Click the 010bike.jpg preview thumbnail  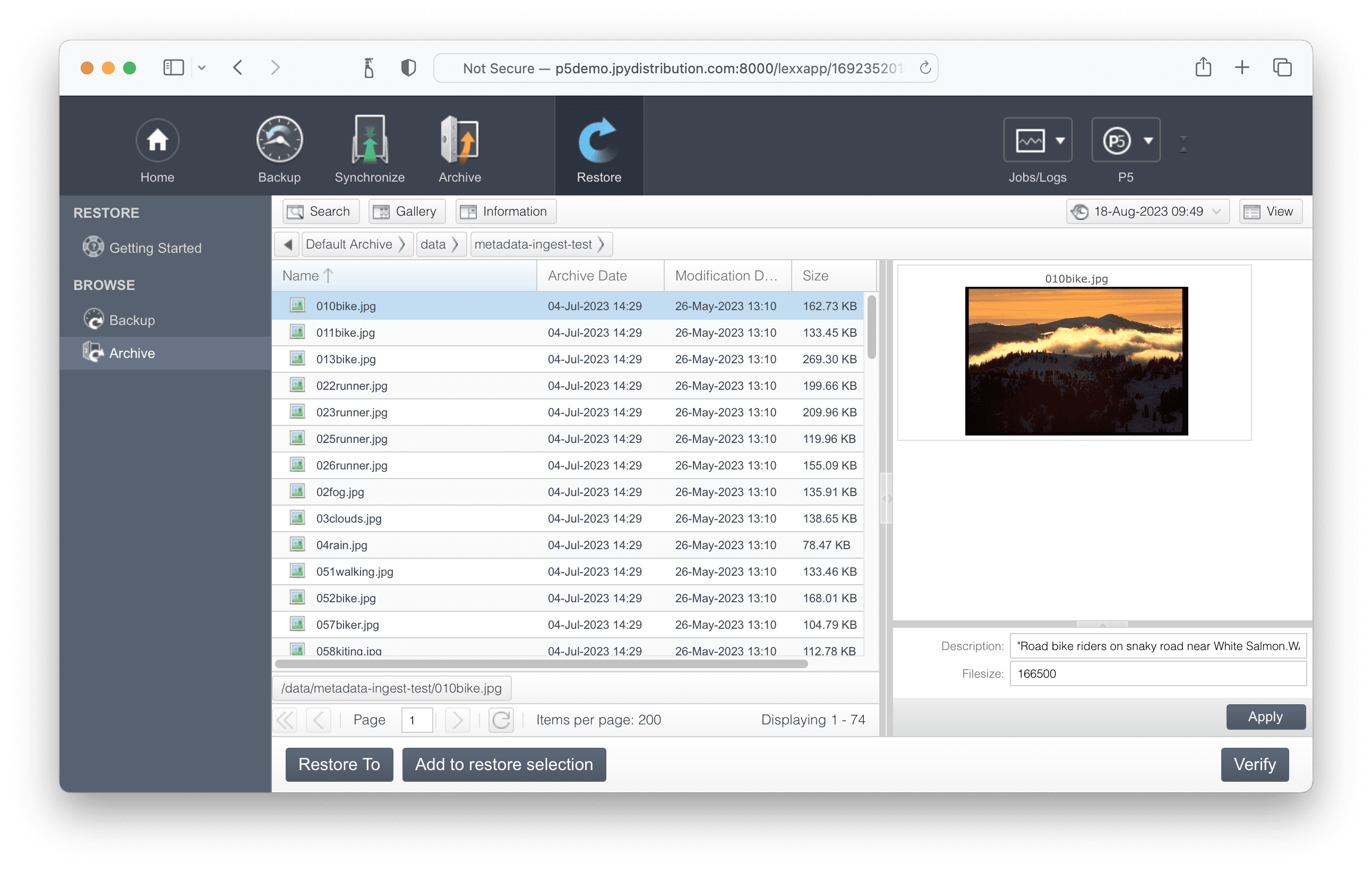click(1076, 361)
